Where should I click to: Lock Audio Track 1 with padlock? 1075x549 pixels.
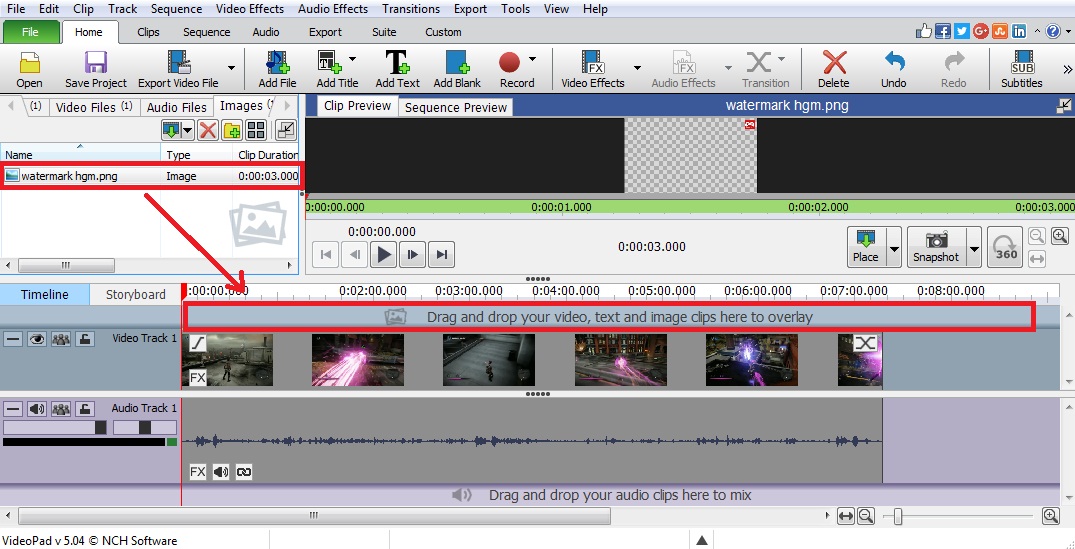pyautogui.click(x=84, y=409)
